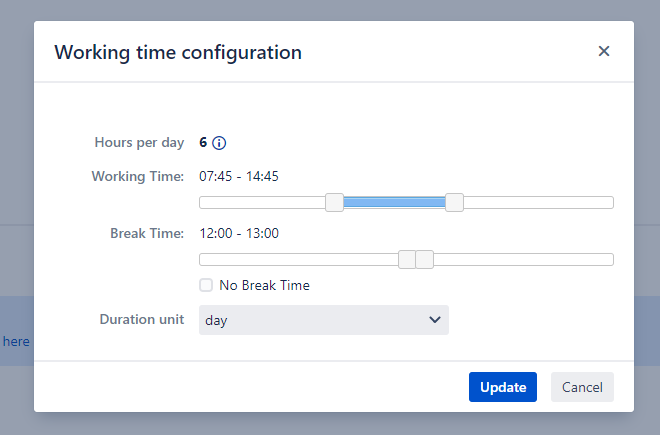Click the 07:45 - 14:45 working time value
Image resolution: width=660 pixels, height=435 pixels.
[x=239, y=176]
